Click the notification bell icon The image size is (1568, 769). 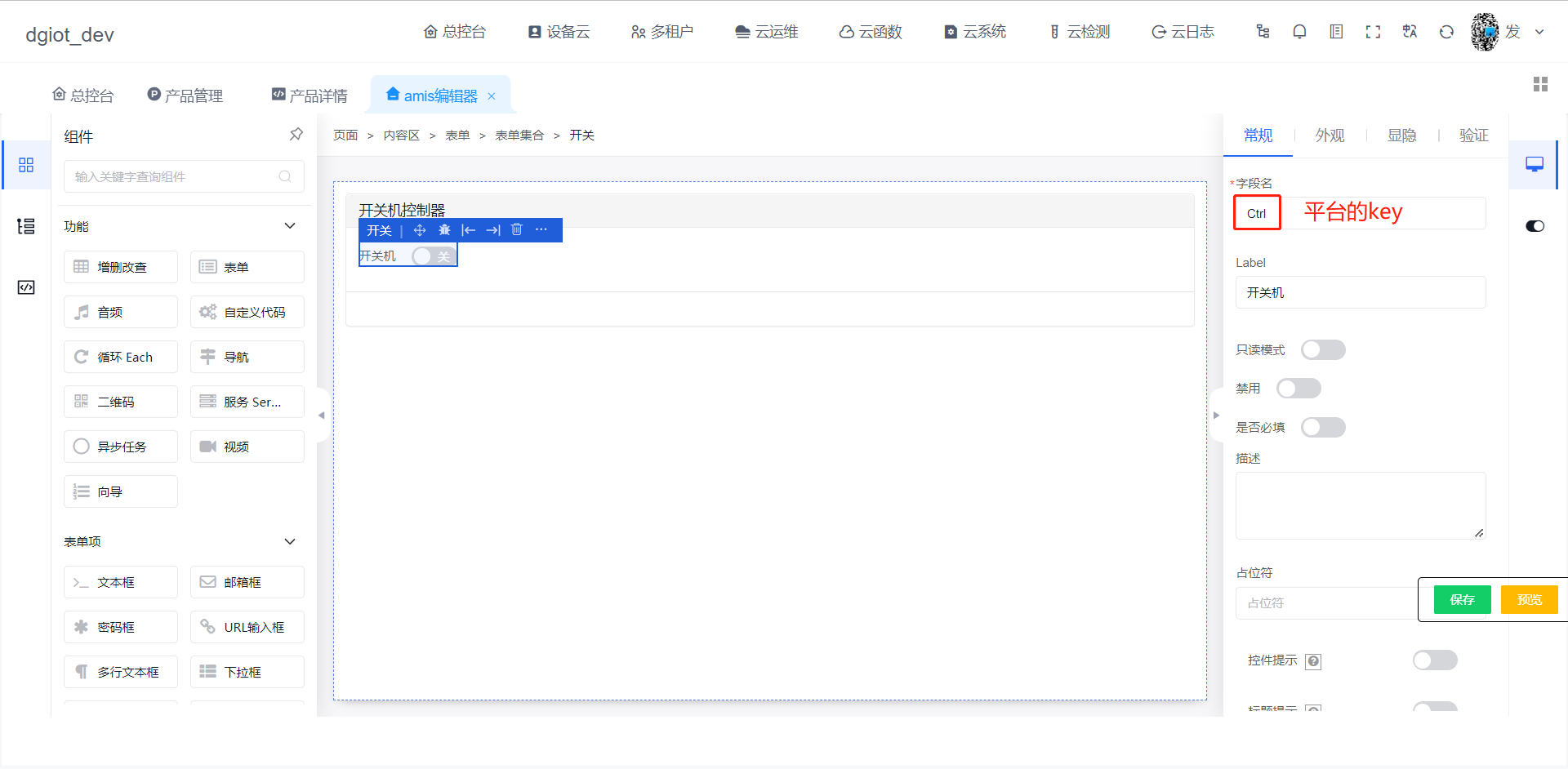(x=1299, y=32)
